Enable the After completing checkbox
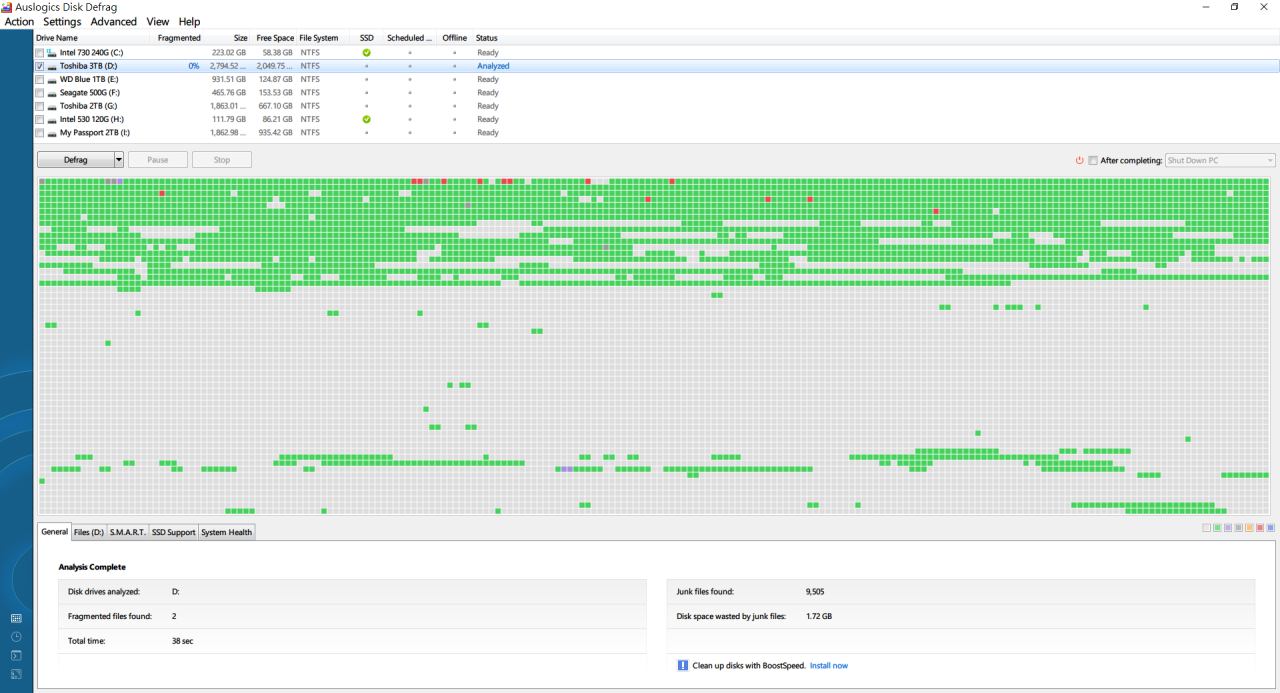This screenshot has width=1280, height=693. click(1093, 160)
